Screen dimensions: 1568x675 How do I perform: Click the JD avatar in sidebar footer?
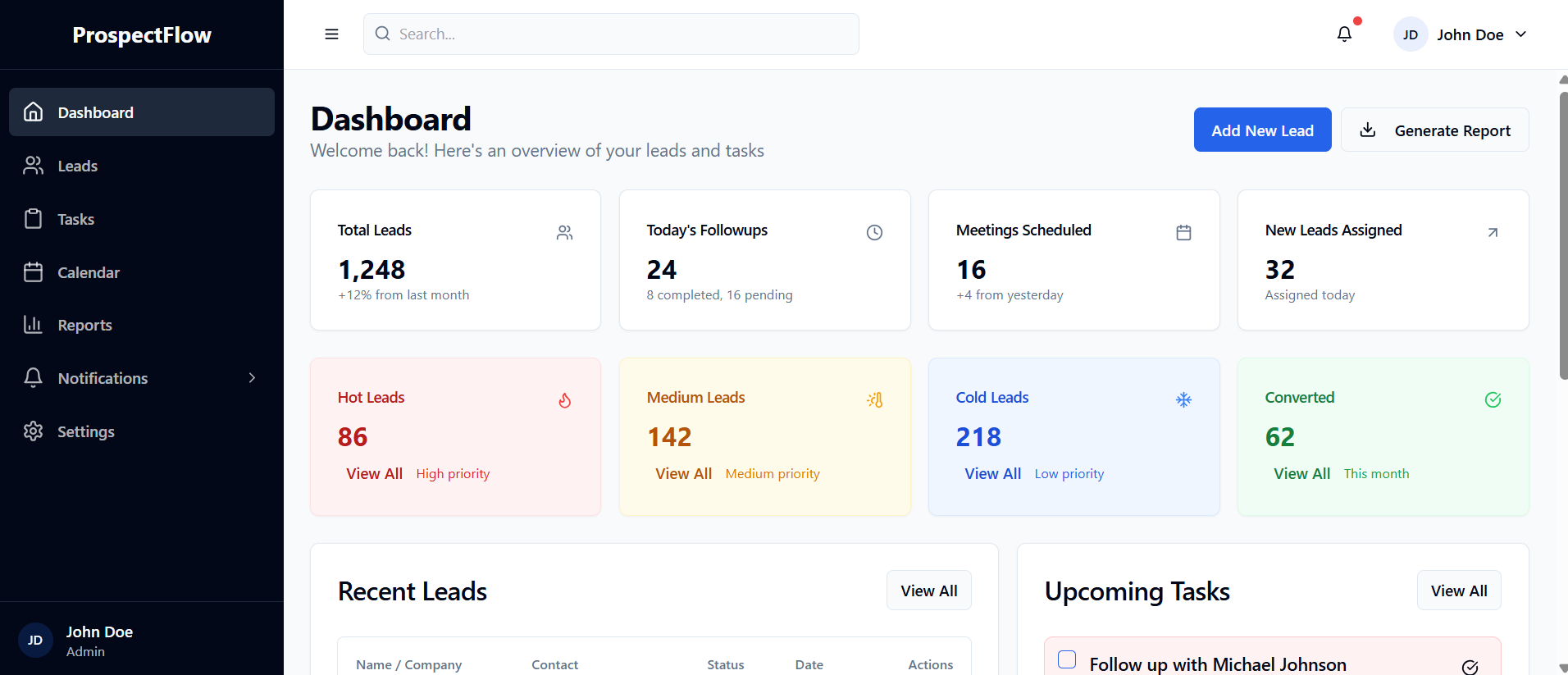point(35,641)
